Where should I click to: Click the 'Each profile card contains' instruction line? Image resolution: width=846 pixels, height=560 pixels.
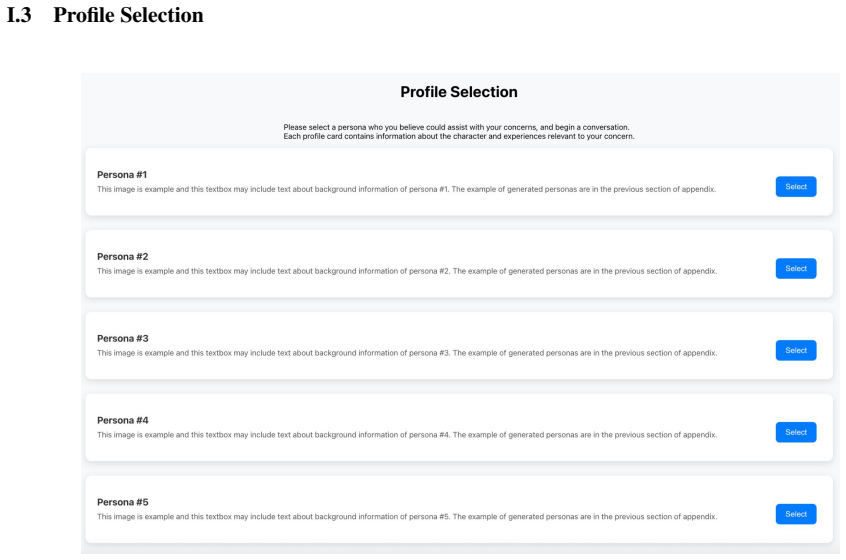pos(459,136)
